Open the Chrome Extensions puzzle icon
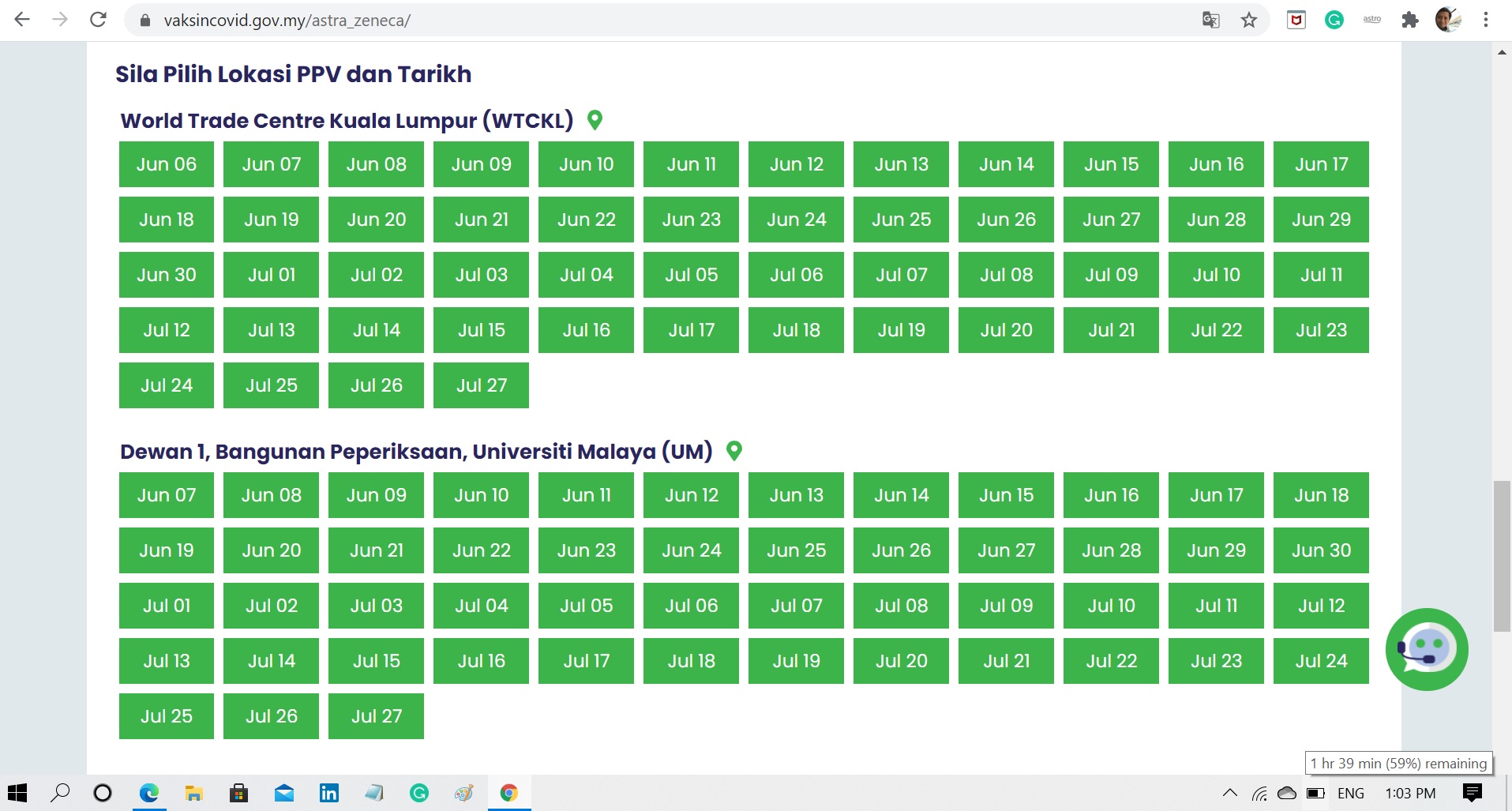Screen dimensions: 1512x811 tap(1409, 20)
